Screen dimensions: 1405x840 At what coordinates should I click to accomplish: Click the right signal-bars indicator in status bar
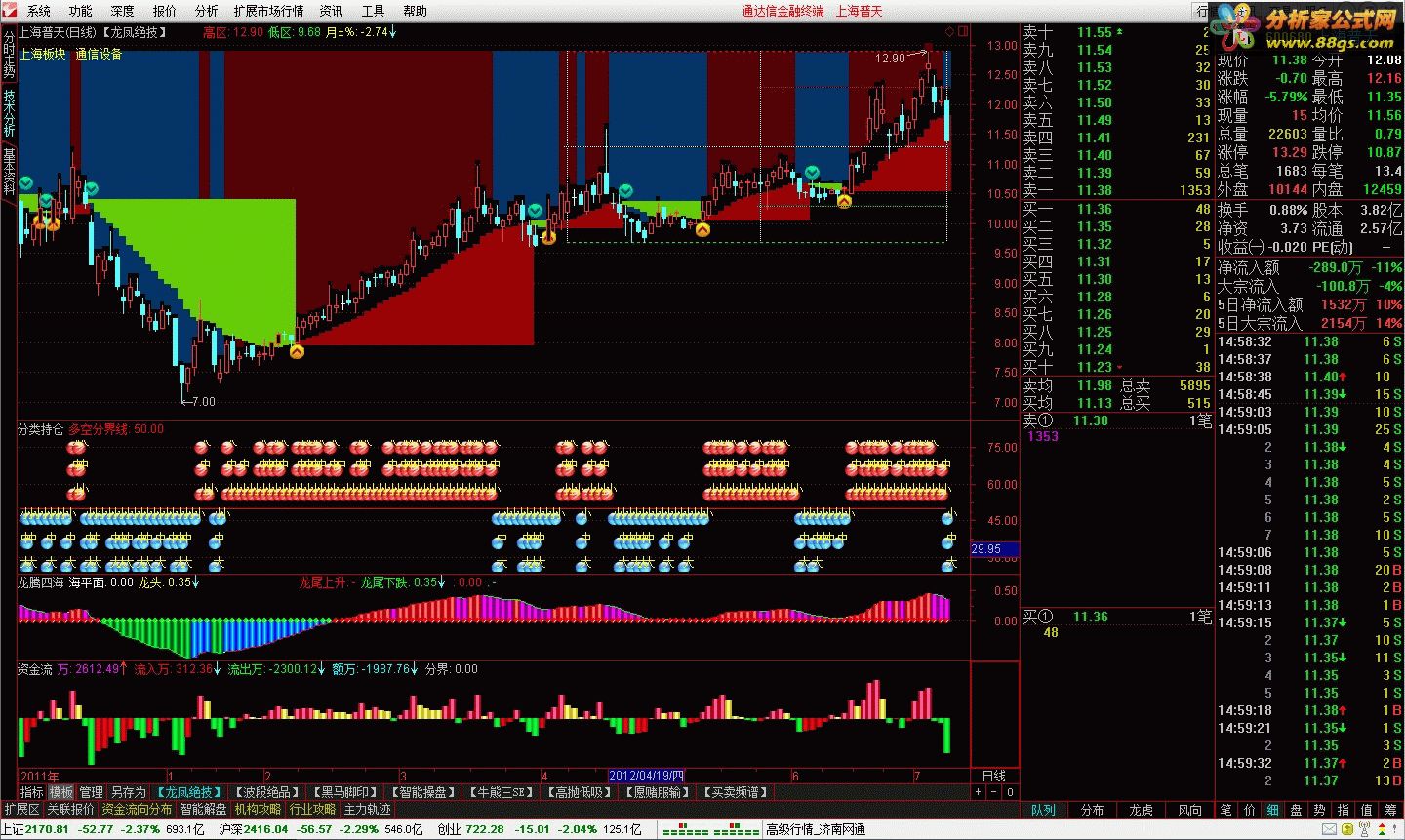click(x=737, y=829)
